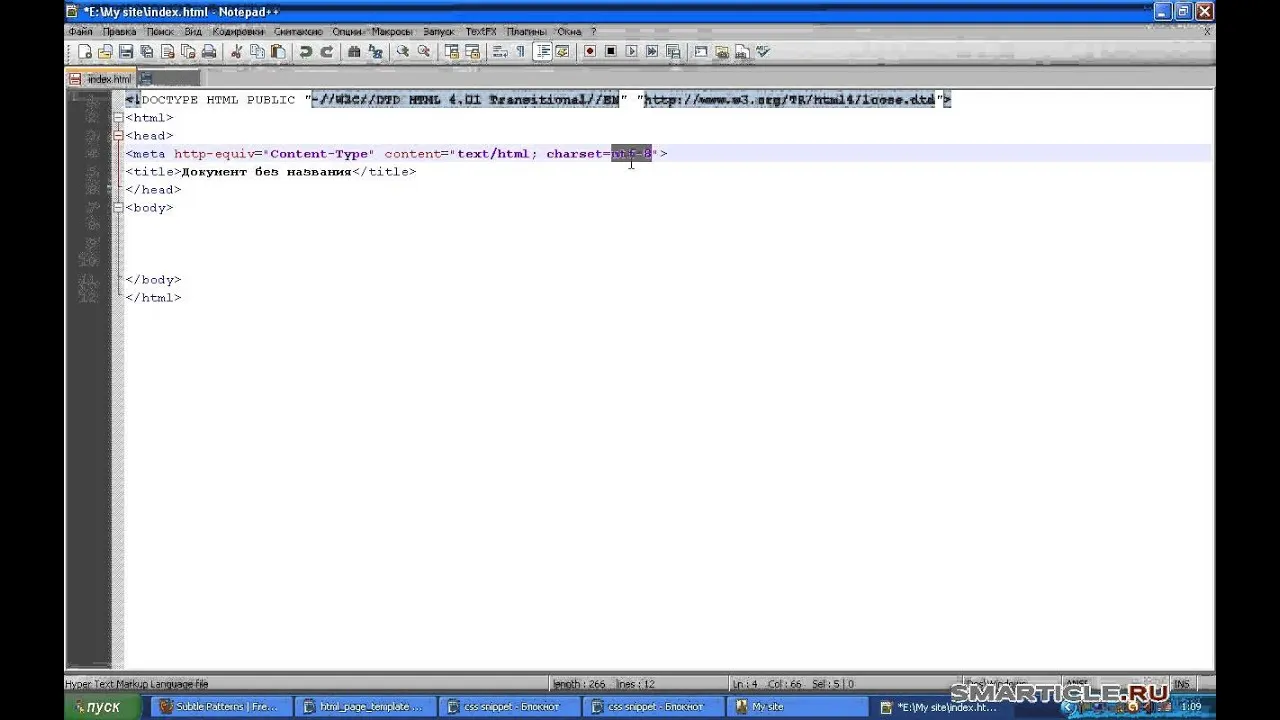Open the Плагины menu

(x=526, y=32)
